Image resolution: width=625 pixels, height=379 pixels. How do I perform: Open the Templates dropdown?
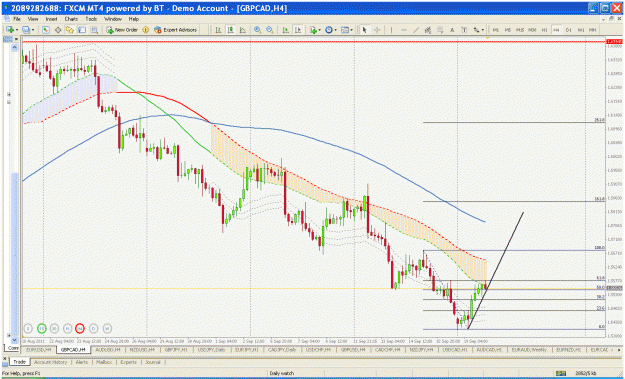click(x=346, y=30)
